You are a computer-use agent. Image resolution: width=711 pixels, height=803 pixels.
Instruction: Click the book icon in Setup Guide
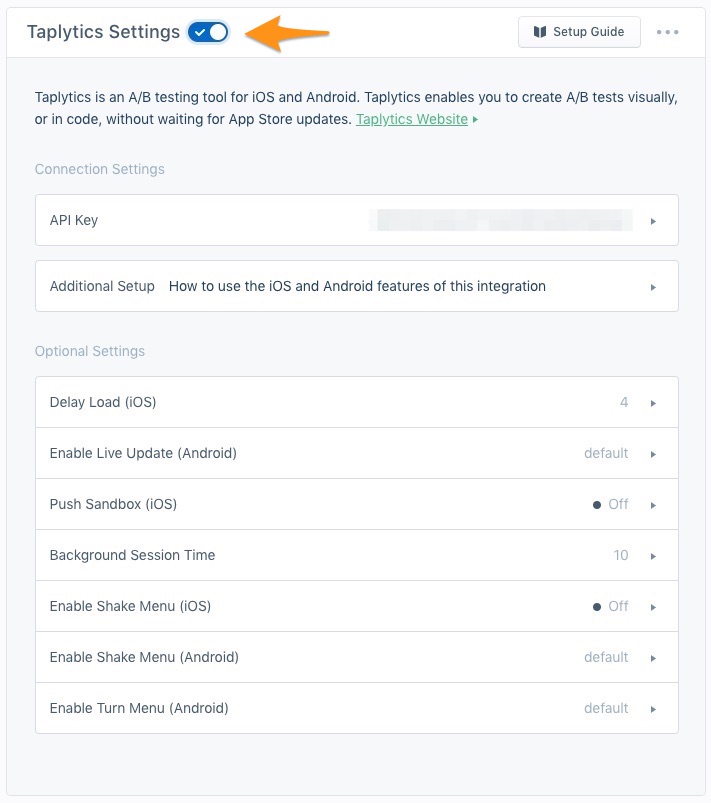pyautogui.click(x=541, y=32)
